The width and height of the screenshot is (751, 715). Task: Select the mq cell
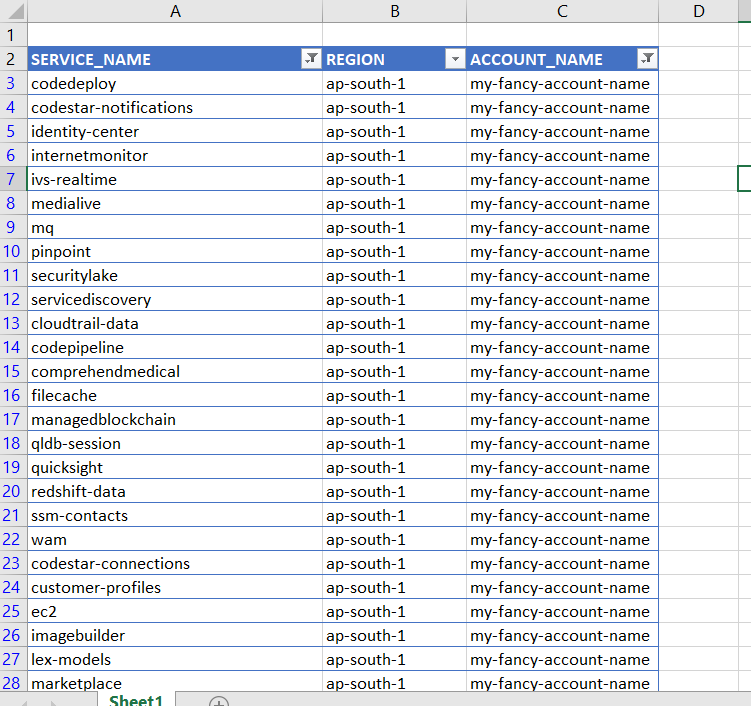(175, 227)
